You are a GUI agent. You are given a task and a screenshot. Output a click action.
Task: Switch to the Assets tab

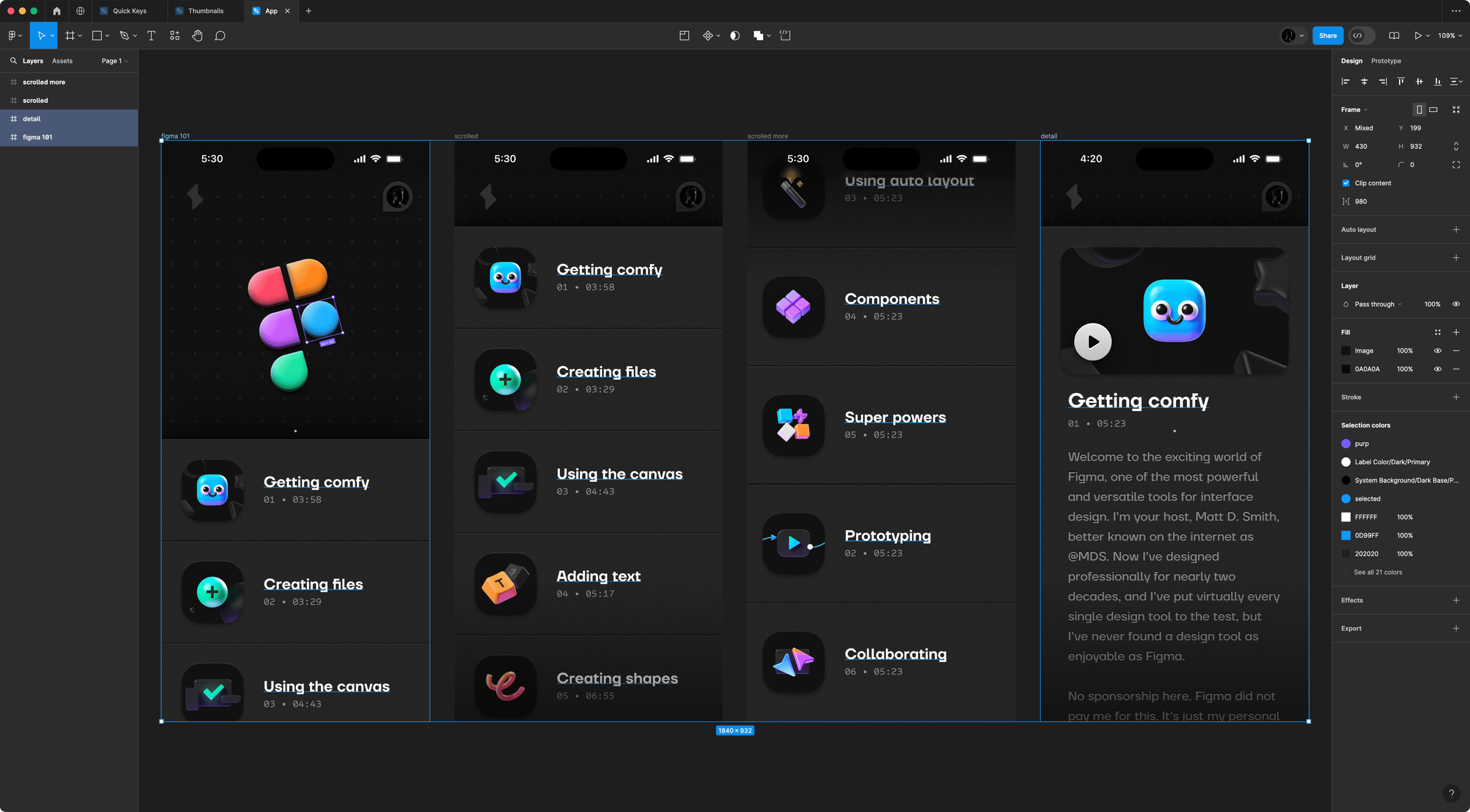pos(62,61)
